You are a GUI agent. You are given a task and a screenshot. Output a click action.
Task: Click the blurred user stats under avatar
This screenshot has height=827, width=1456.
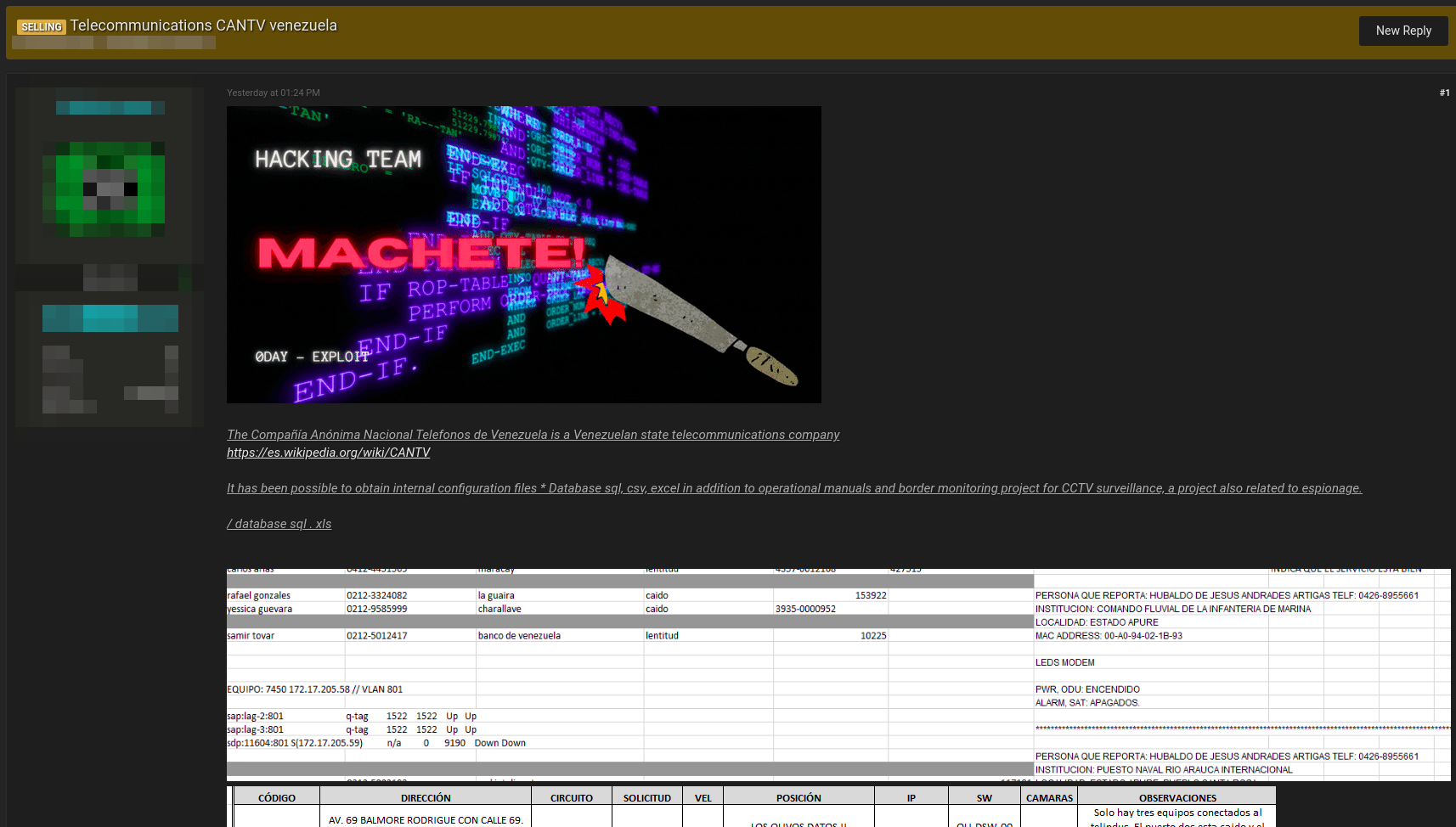click(110, 379)
